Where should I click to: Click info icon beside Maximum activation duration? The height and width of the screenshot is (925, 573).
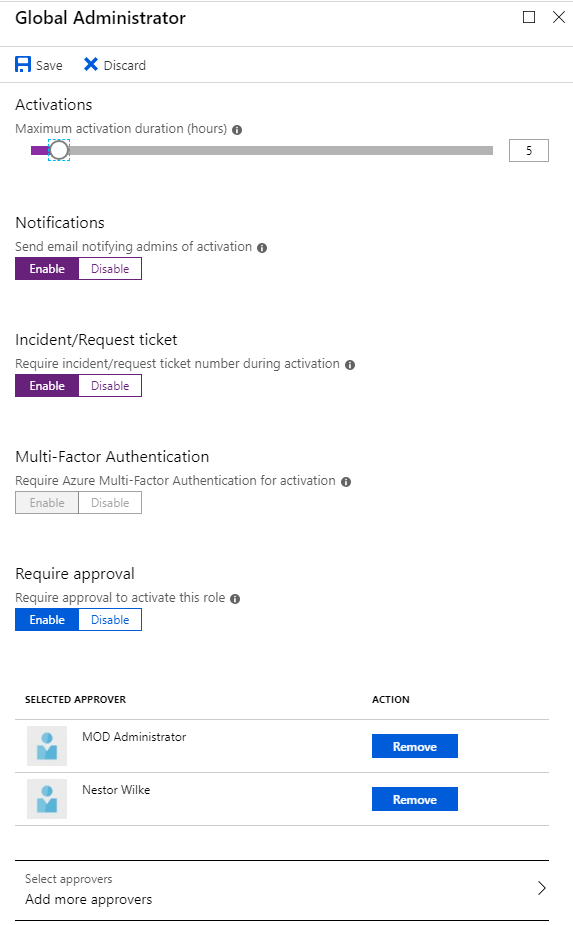pos(237,130)
